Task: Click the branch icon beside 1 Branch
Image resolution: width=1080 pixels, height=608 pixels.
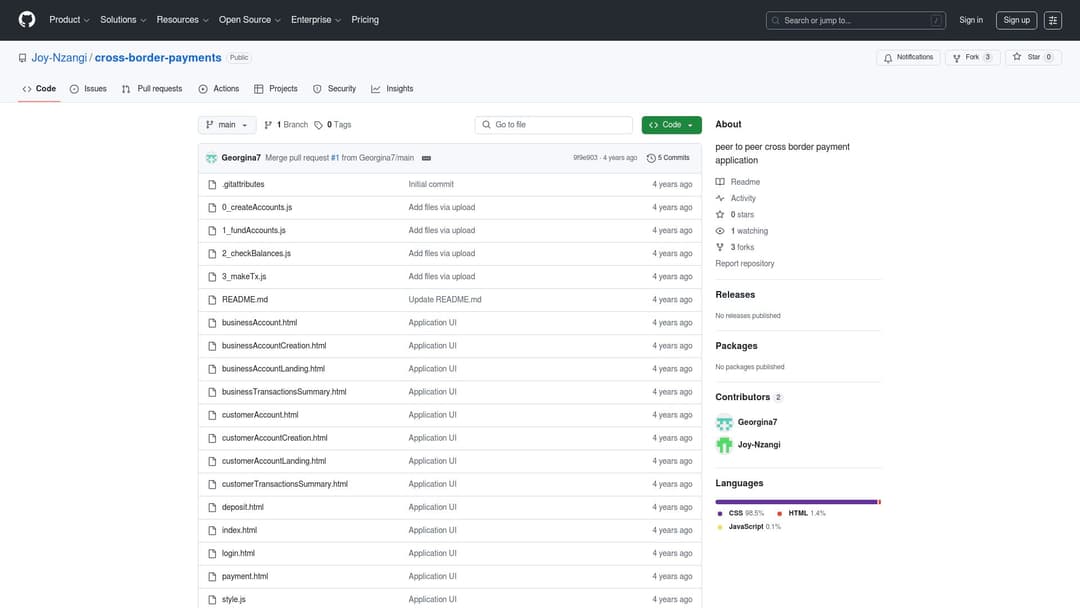Action: (268, 125)
